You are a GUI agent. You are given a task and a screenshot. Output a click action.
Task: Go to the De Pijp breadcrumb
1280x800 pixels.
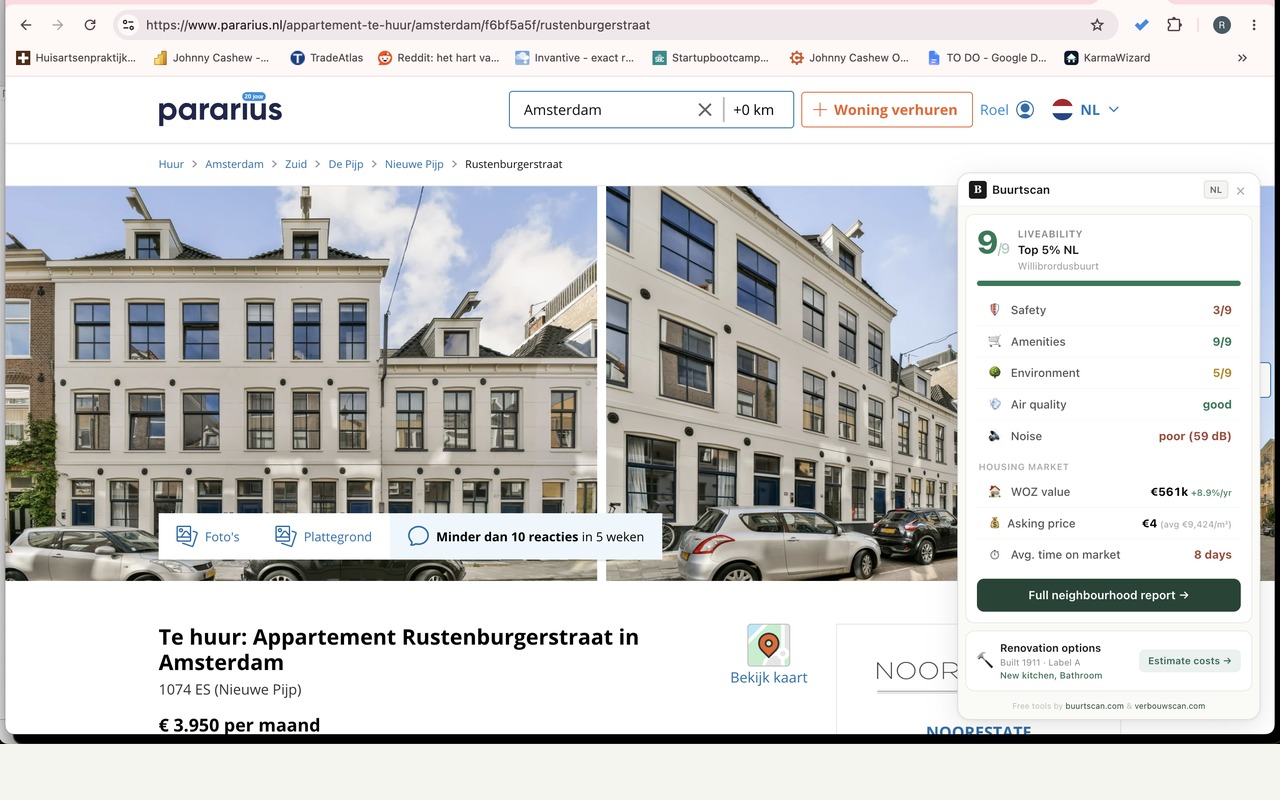346,164
